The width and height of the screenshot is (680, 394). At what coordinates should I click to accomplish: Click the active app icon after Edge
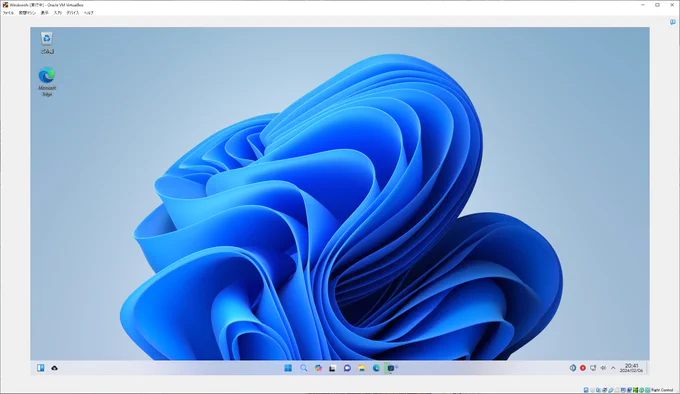click(391, 368)
